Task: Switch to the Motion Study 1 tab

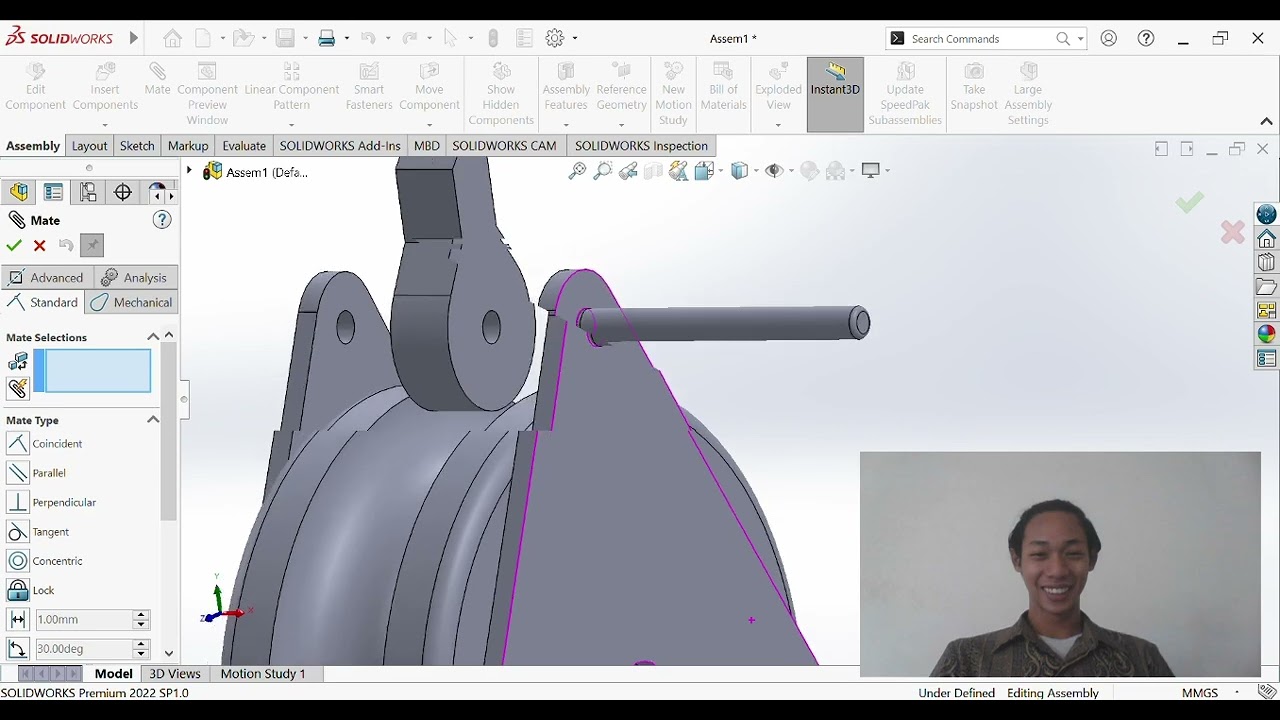Action: (x=263, y=673)
